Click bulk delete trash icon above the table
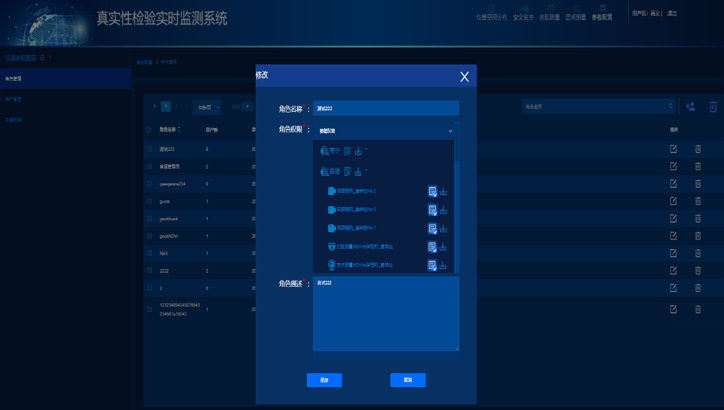Image resolution: width=724 pixels, height=410 pixels. pyautogui.click(x=713, y=106)
